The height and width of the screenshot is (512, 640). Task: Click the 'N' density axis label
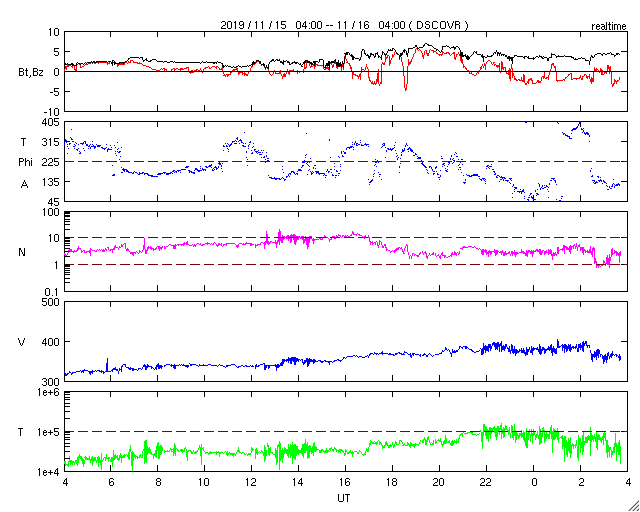22,252
